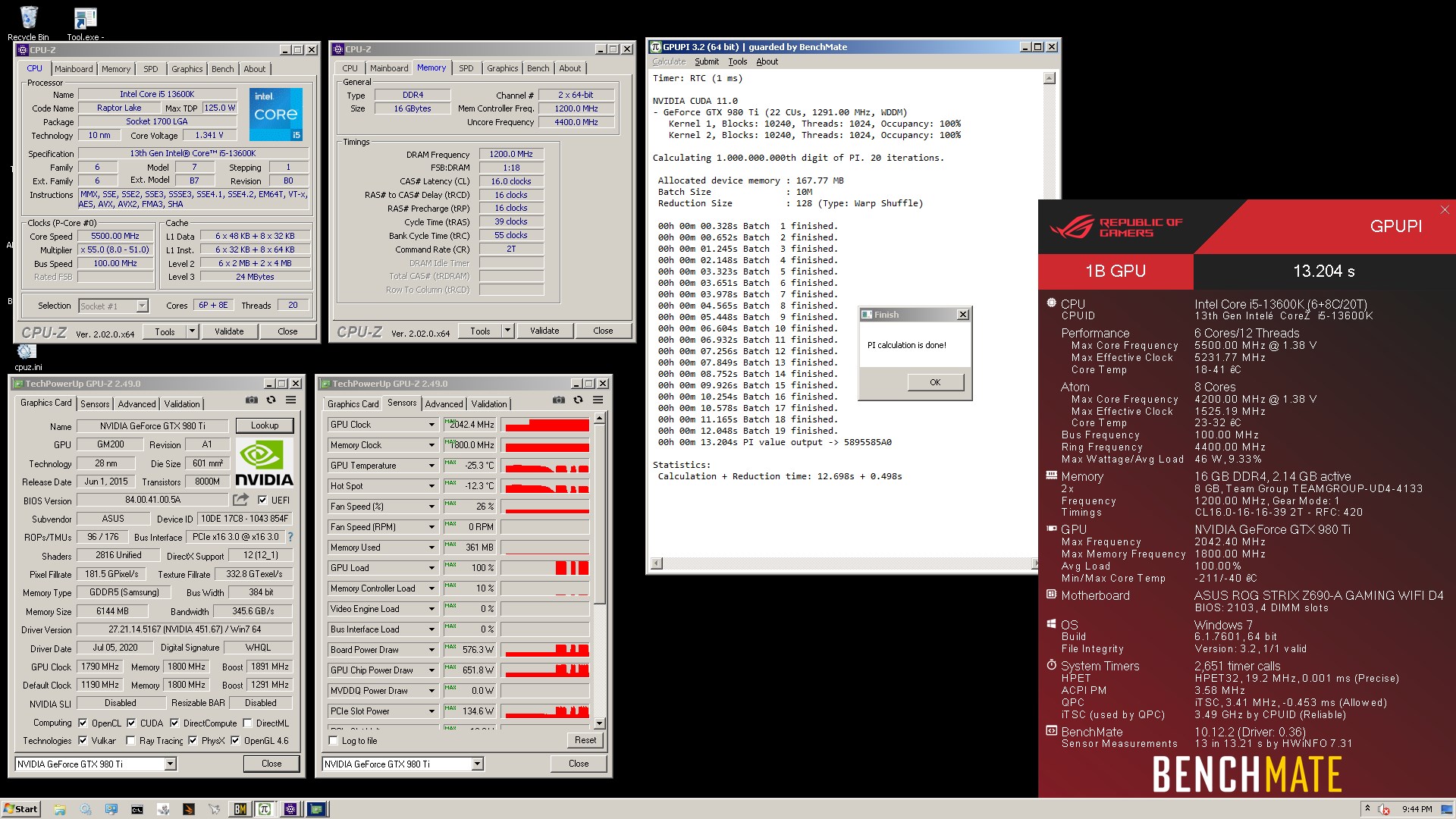
Task: Click the NVIDIA logo in GPU-Z
Action: click(264, 462)
